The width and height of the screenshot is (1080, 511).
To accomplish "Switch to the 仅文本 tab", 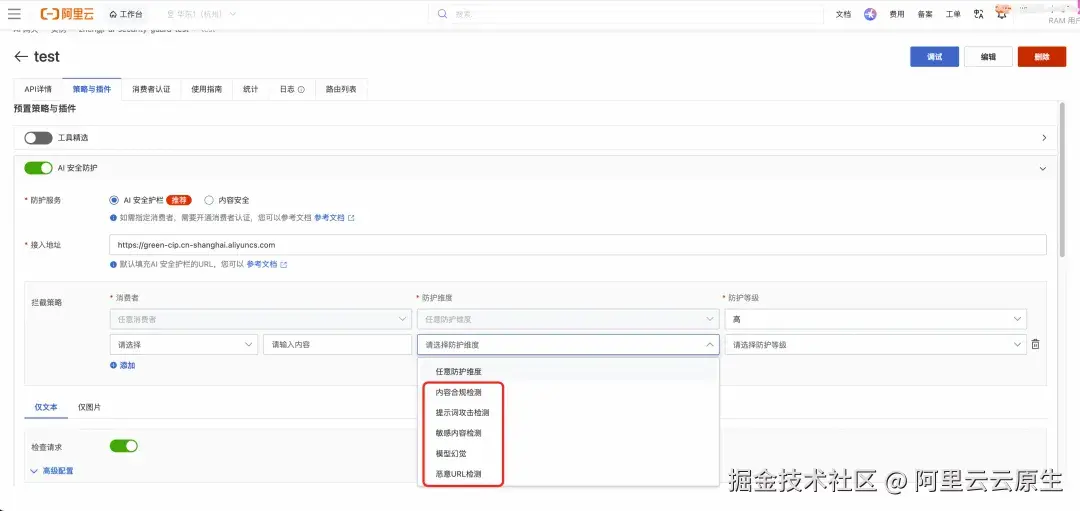I will tap(46, 407).
